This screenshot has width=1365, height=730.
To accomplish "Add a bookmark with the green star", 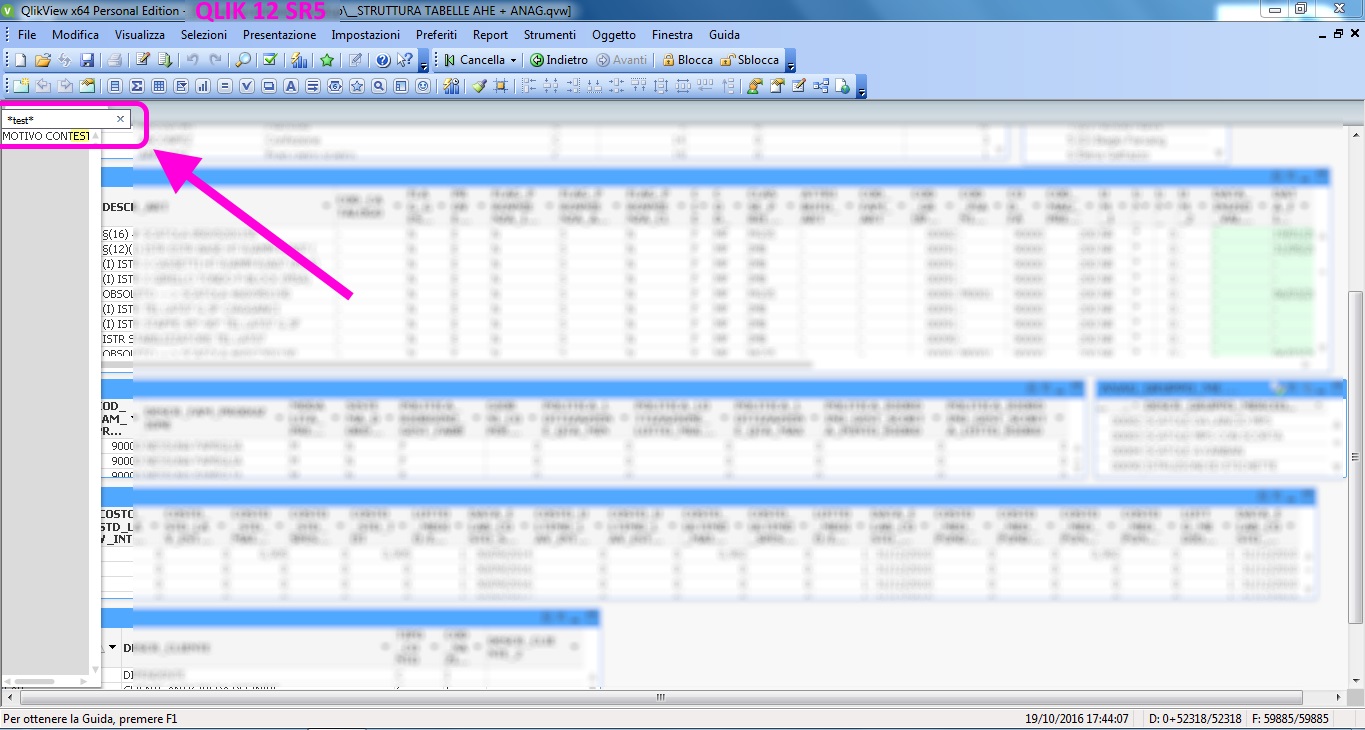I will click(x=327, y=60).
